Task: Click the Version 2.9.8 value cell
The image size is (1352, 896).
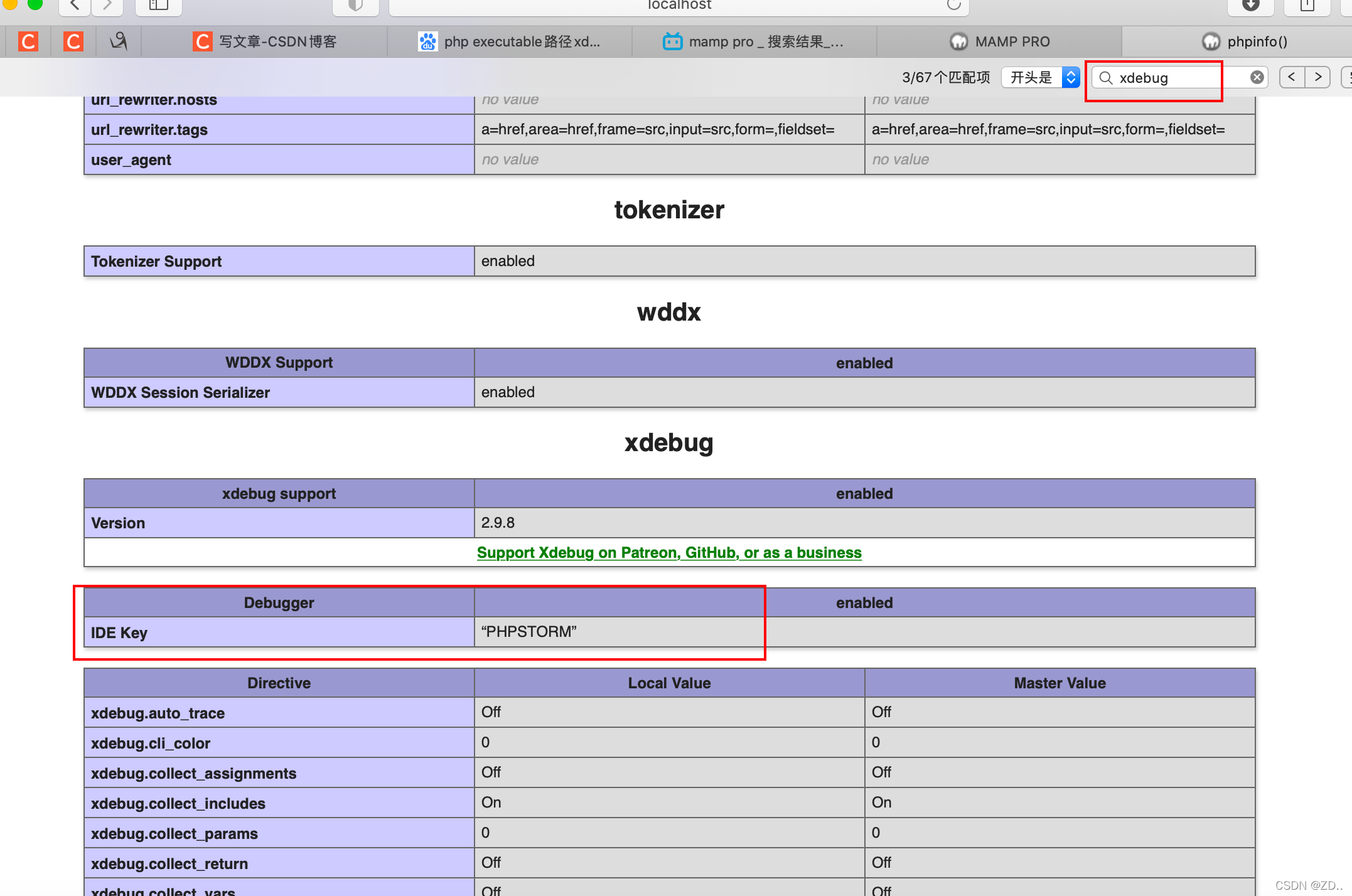Action: [864, 523]
